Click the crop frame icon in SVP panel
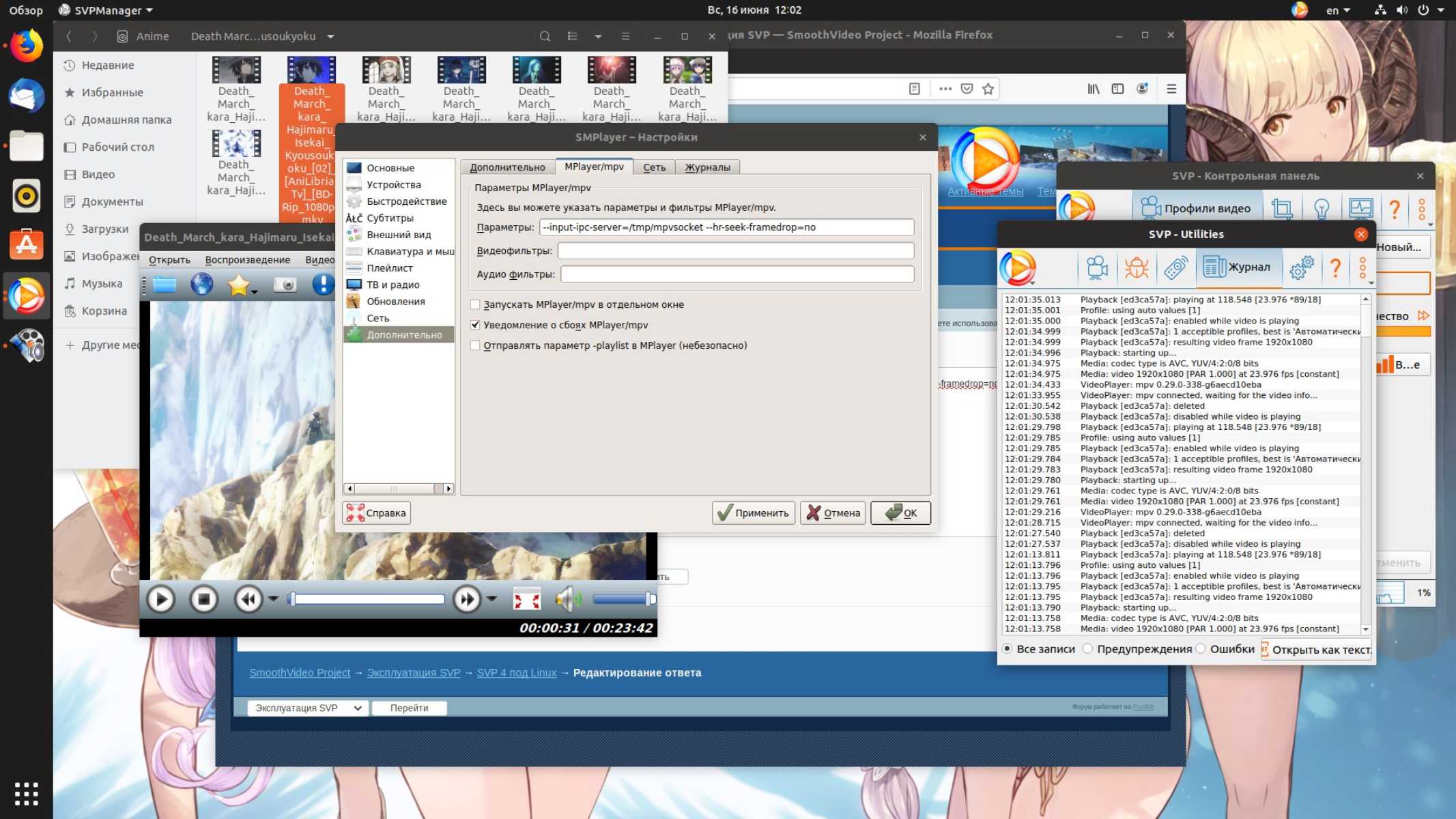Viewport: 1456px width, 819px height. (1281, 209)
